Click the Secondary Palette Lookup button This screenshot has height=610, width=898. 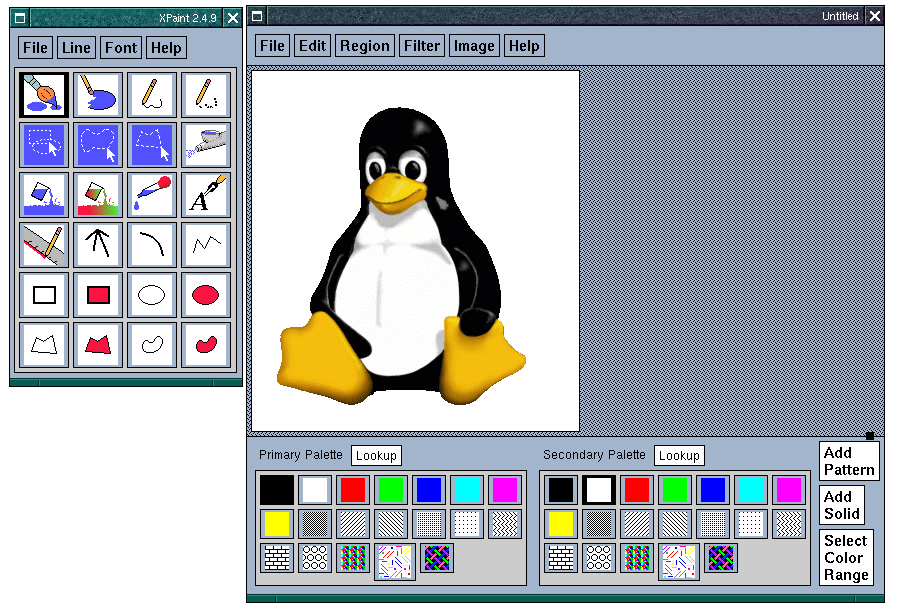[679, 455]
